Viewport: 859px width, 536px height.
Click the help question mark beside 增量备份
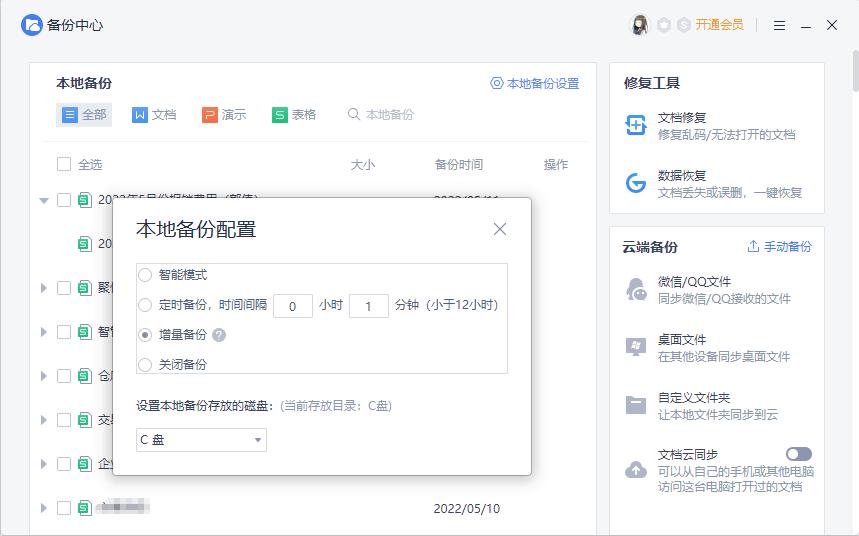point(219,335)
